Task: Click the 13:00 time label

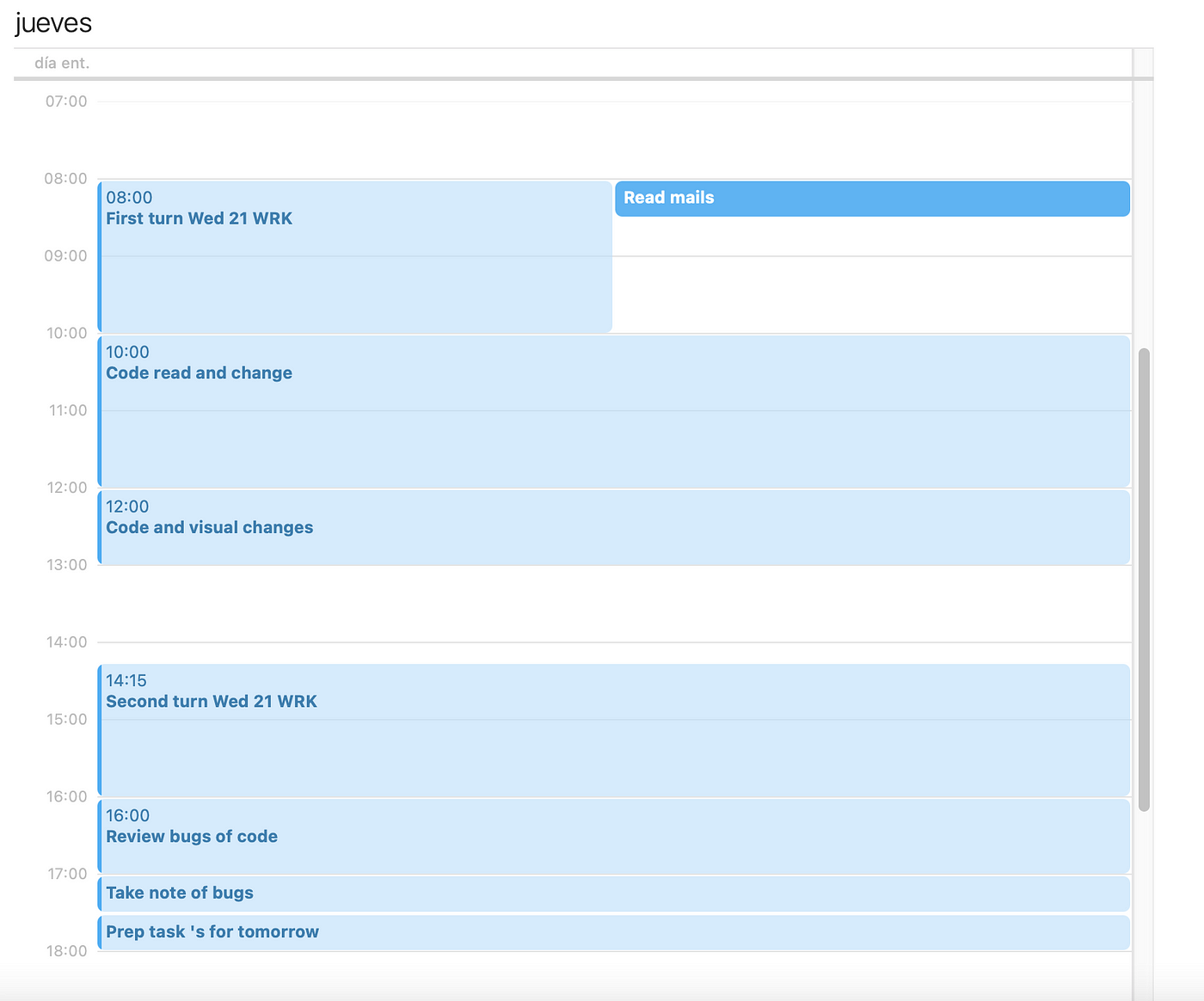Action: 66,565
